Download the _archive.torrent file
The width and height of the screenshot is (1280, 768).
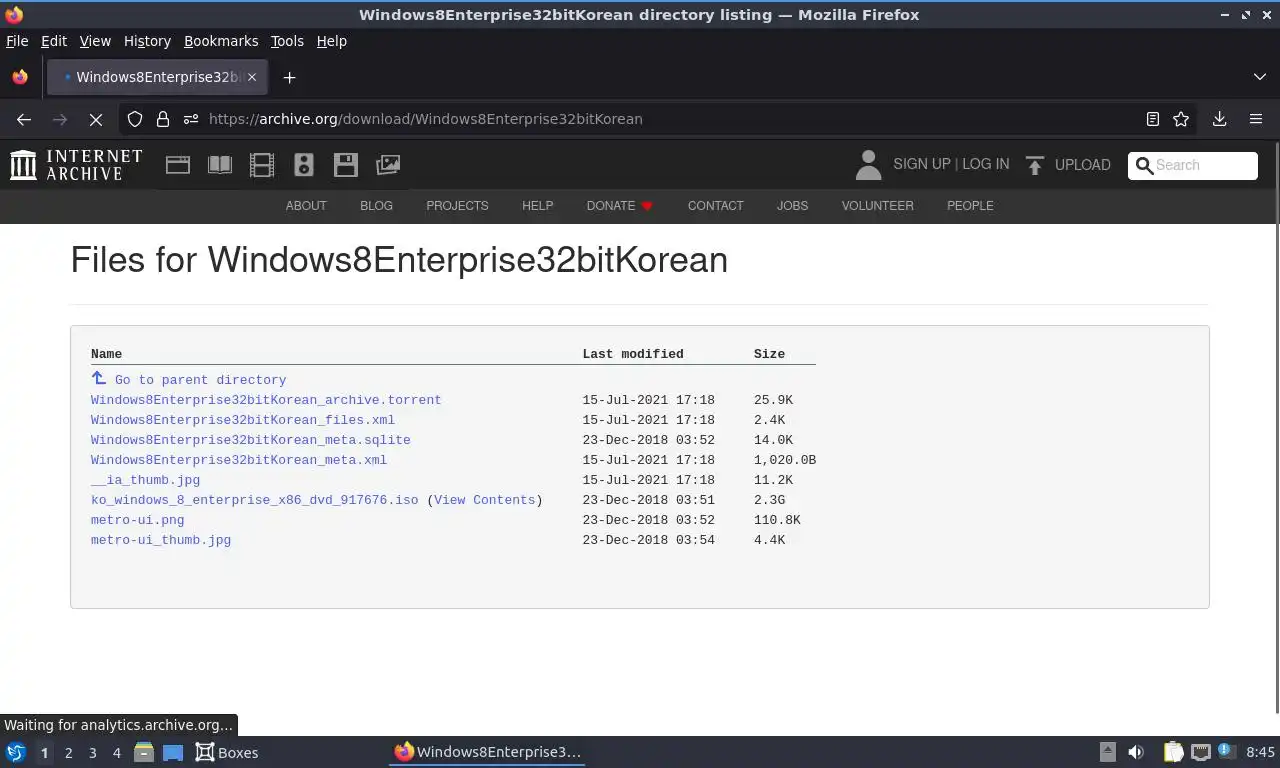coord(266,400)
